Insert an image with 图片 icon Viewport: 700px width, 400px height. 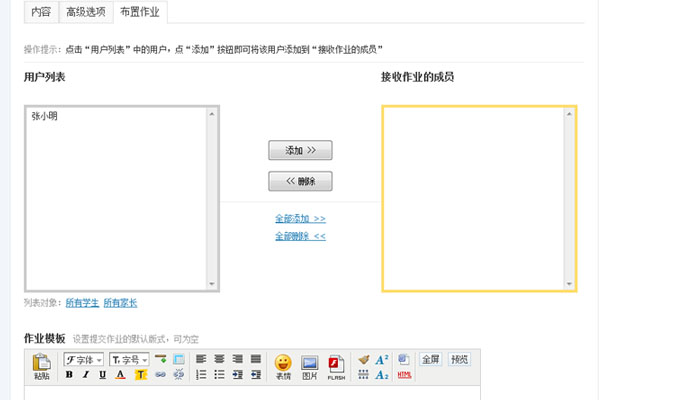[x=309, y=366]
